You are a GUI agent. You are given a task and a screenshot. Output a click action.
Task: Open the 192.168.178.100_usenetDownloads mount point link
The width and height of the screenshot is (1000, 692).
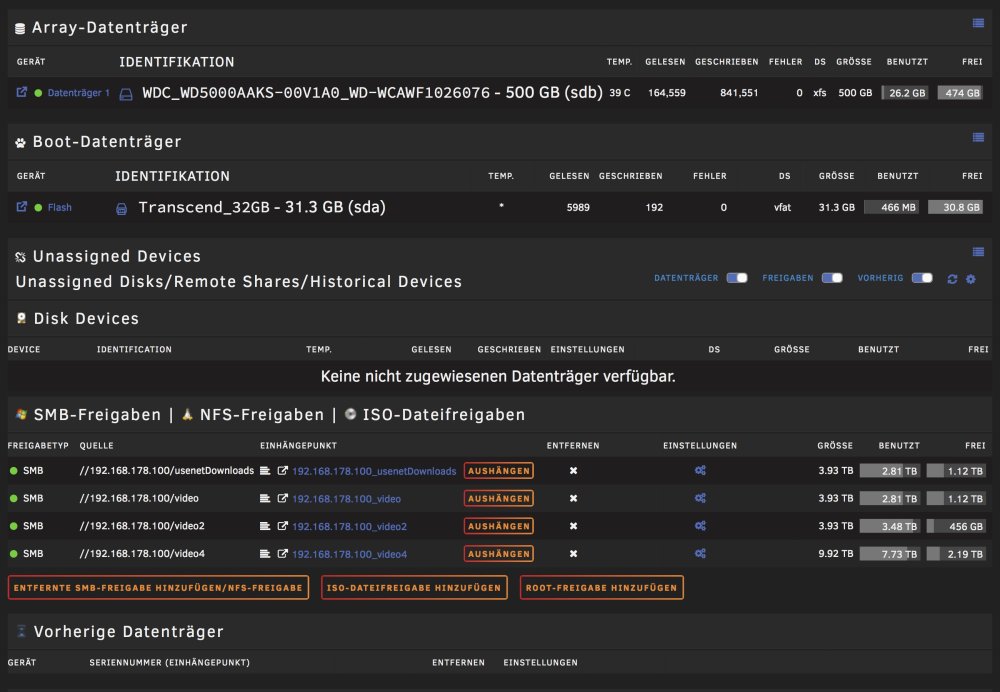click(374, 471)
